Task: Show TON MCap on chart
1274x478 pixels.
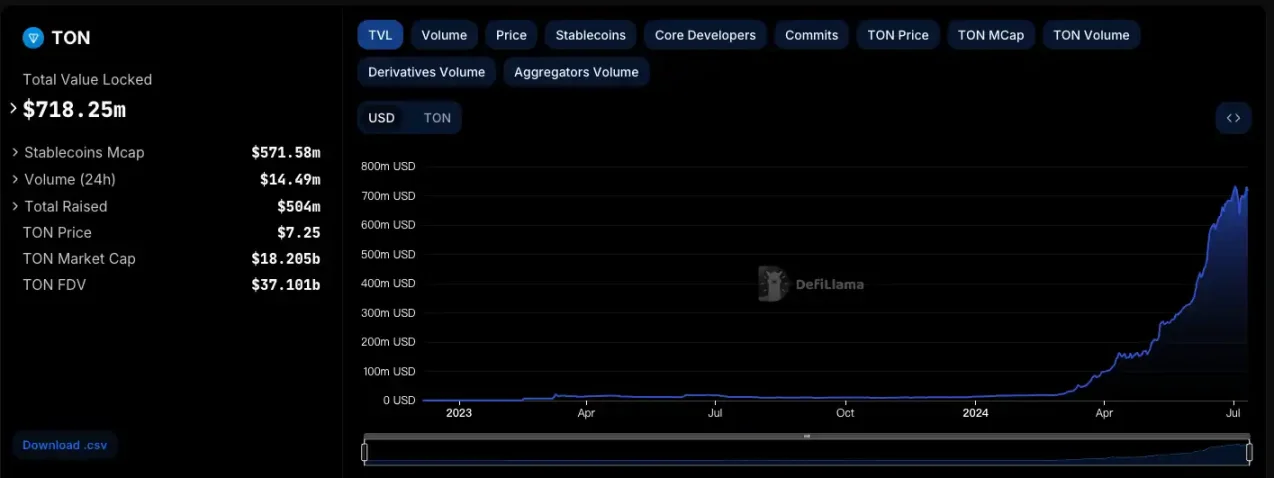Action: point(990,35)
